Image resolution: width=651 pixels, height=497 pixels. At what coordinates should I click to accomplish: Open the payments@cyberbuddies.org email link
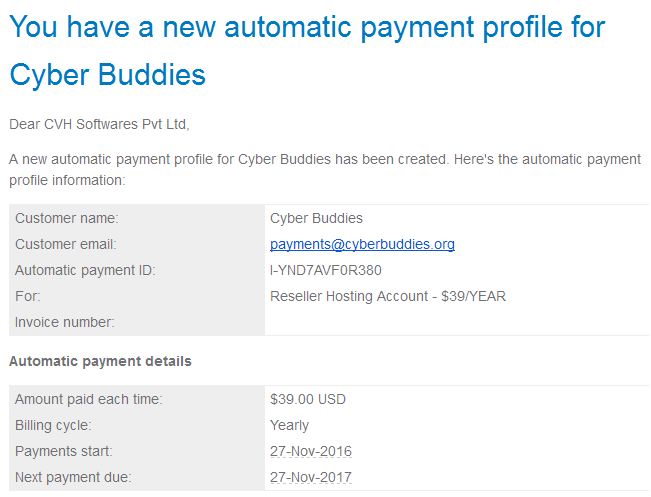[x=362, y=244]
